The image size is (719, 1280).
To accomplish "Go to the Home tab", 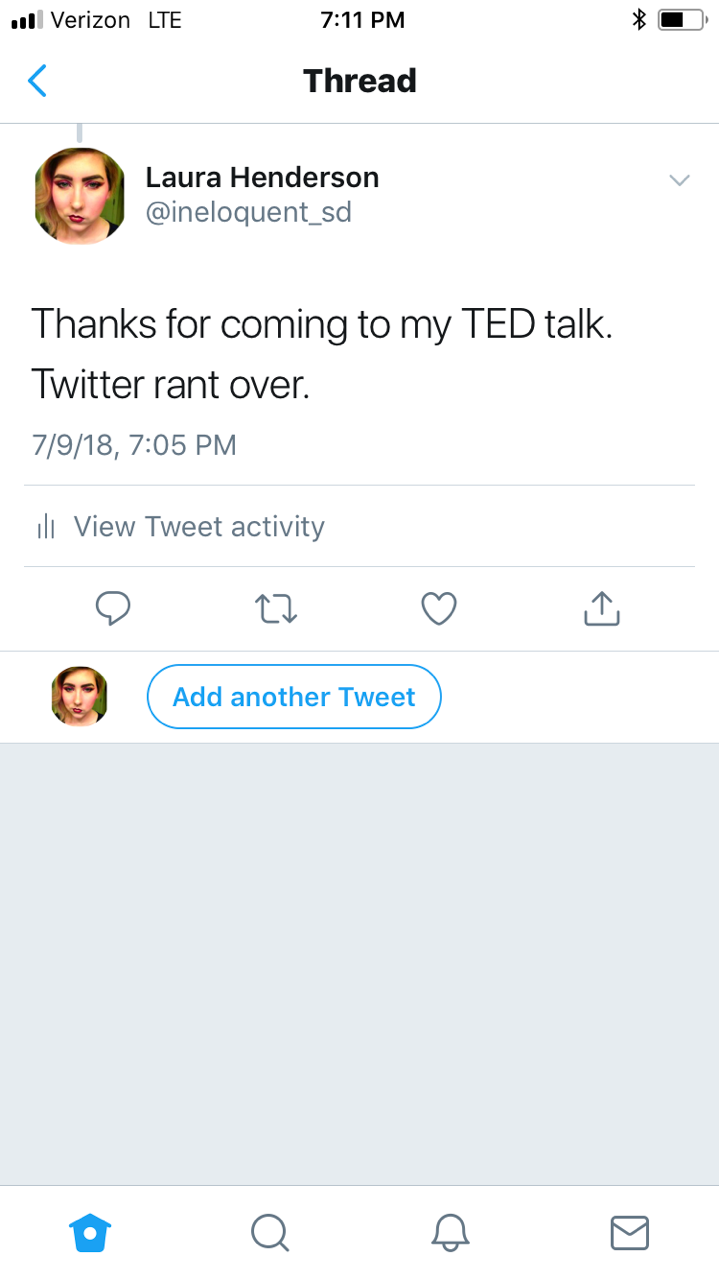I will pyautogui.click(x=90, y=1232).
